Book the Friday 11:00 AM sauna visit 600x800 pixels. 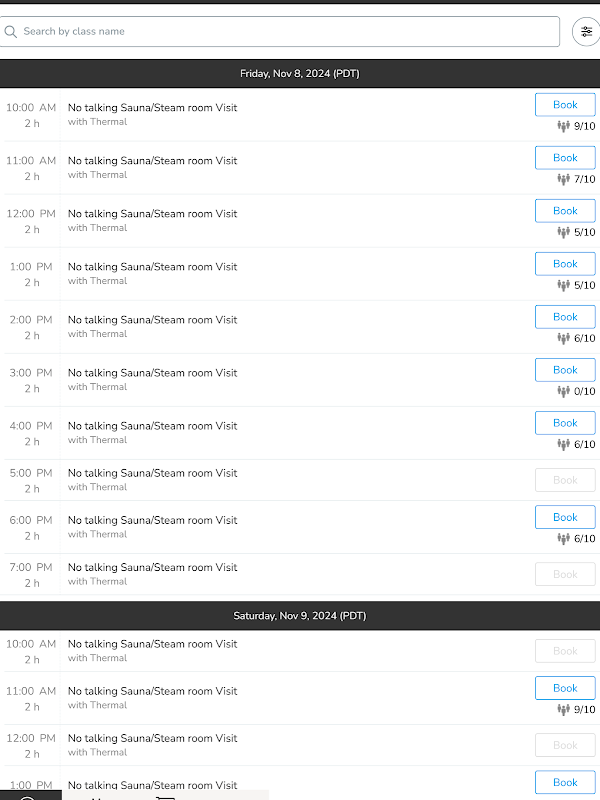pos(565,158)
